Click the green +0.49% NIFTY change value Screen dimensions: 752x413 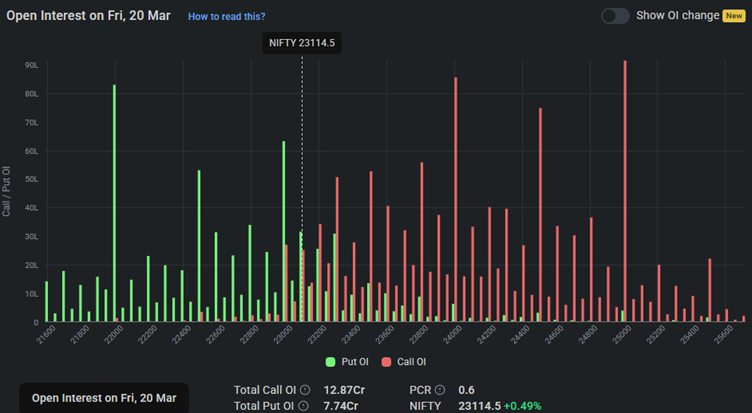point(525,405)
